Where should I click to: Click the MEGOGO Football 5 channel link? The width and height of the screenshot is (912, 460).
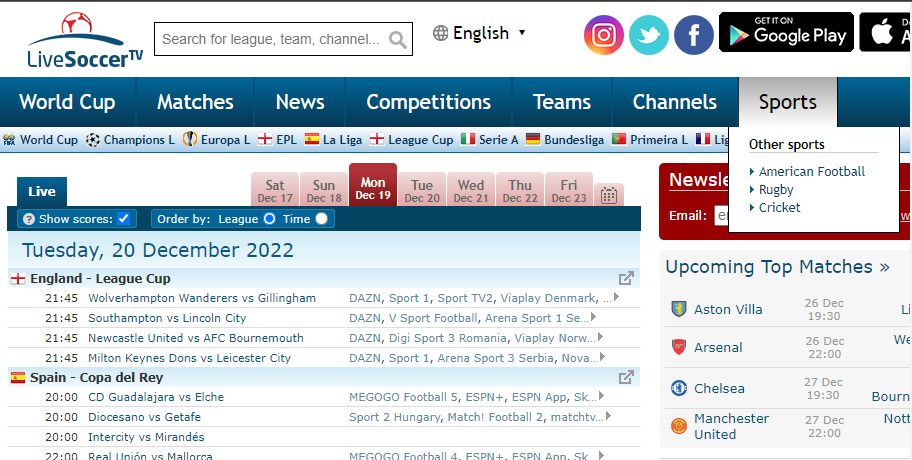coord(403,397)
